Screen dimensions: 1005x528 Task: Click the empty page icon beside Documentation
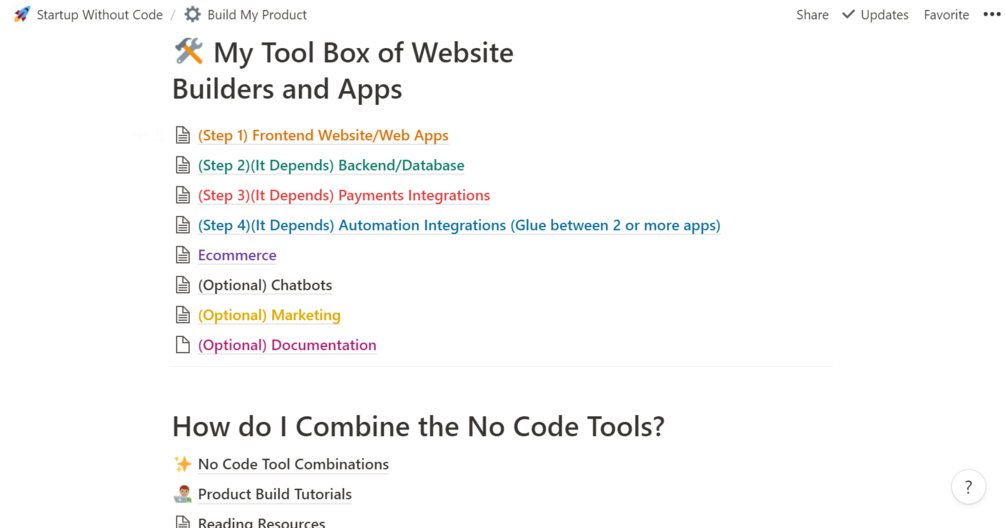coord(183,345)
